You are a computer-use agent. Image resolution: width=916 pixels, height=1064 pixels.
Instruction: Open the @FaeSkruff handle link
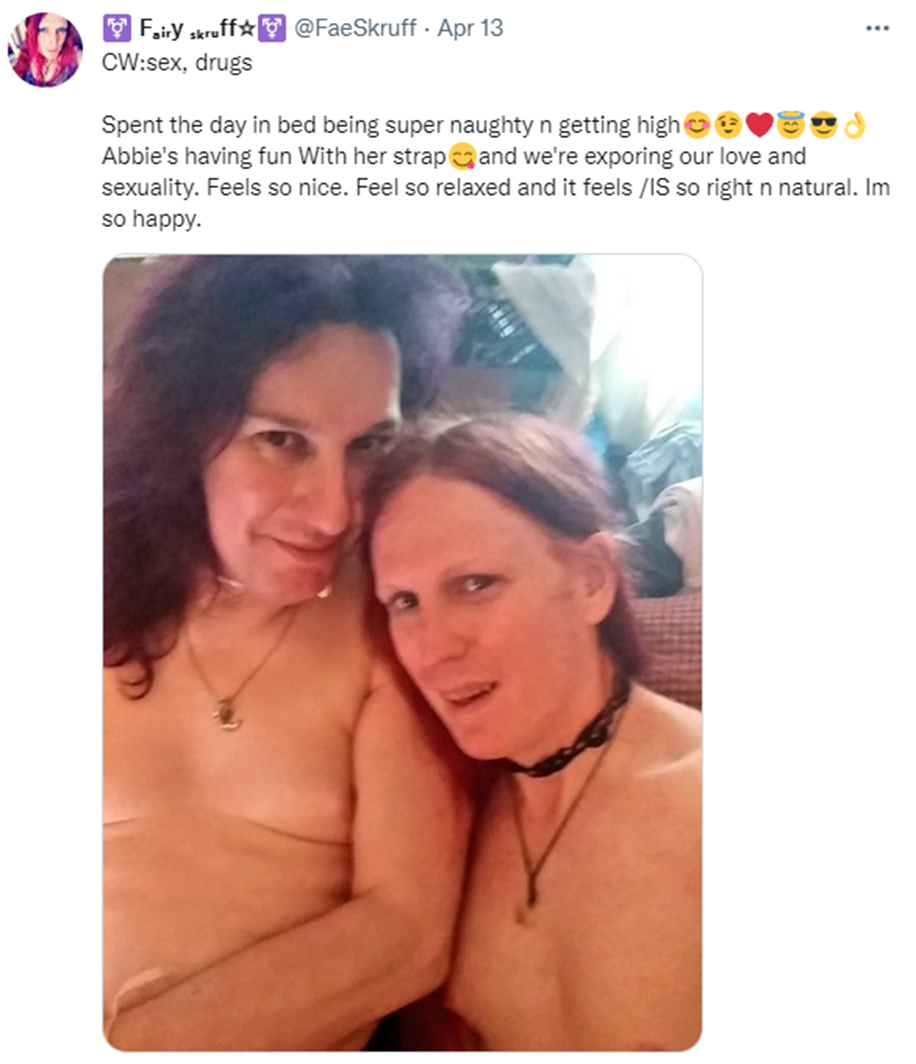pos(355,28)
